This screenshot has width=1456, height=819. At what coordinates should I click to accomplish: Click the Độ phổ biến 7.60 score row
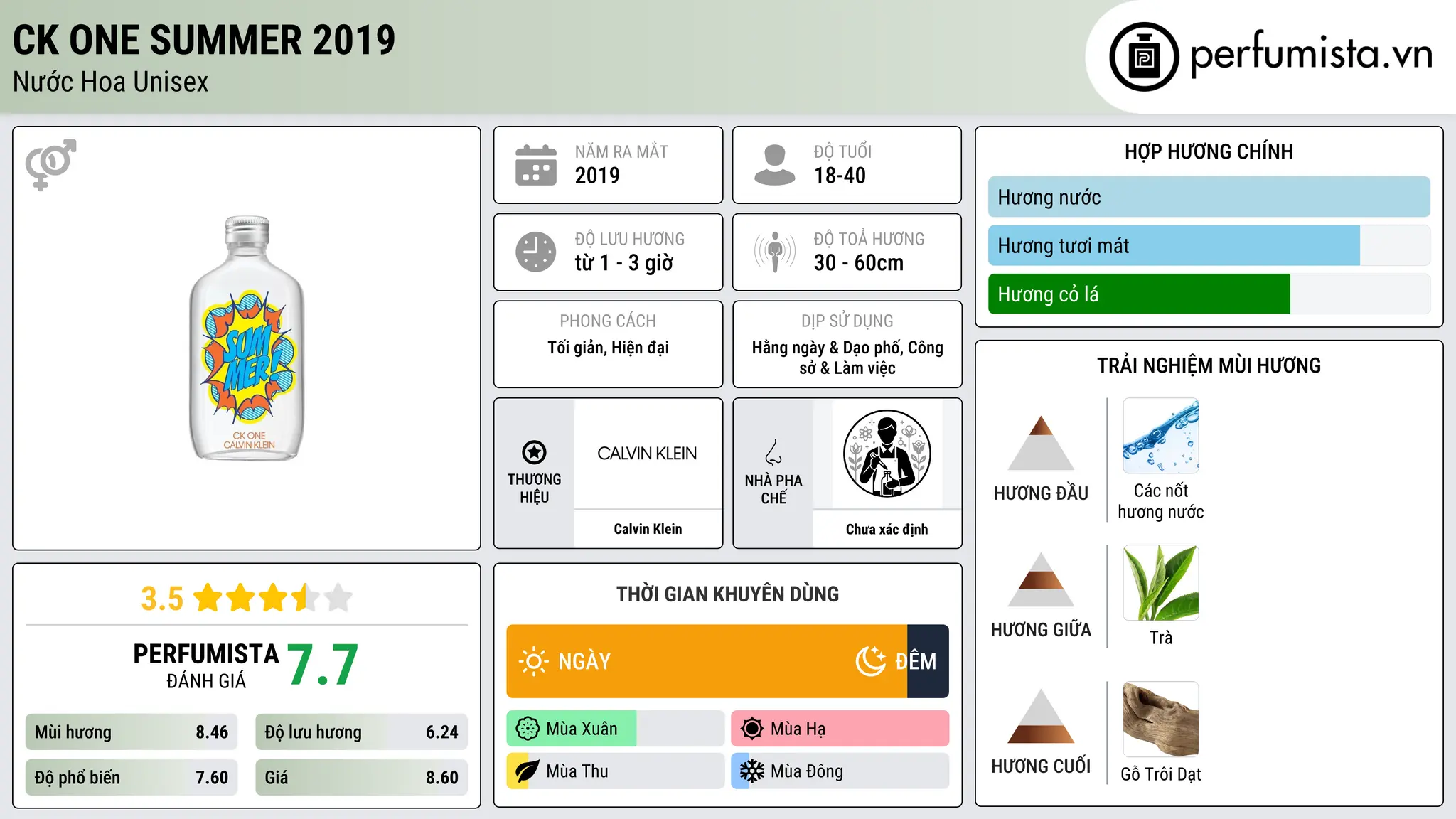[132, 778]
